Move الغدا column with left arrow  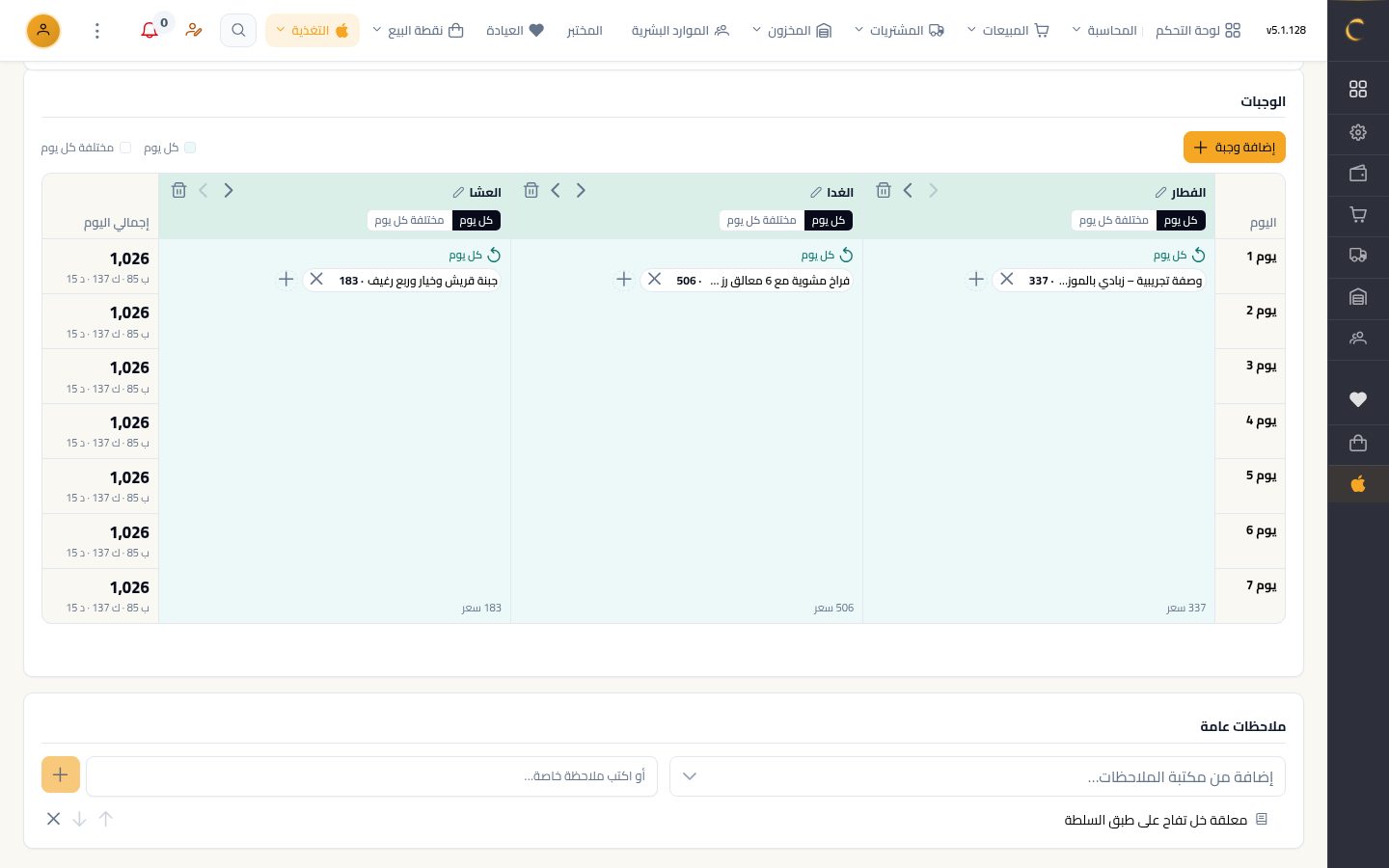pyautogui.click(x=556, y=191)
